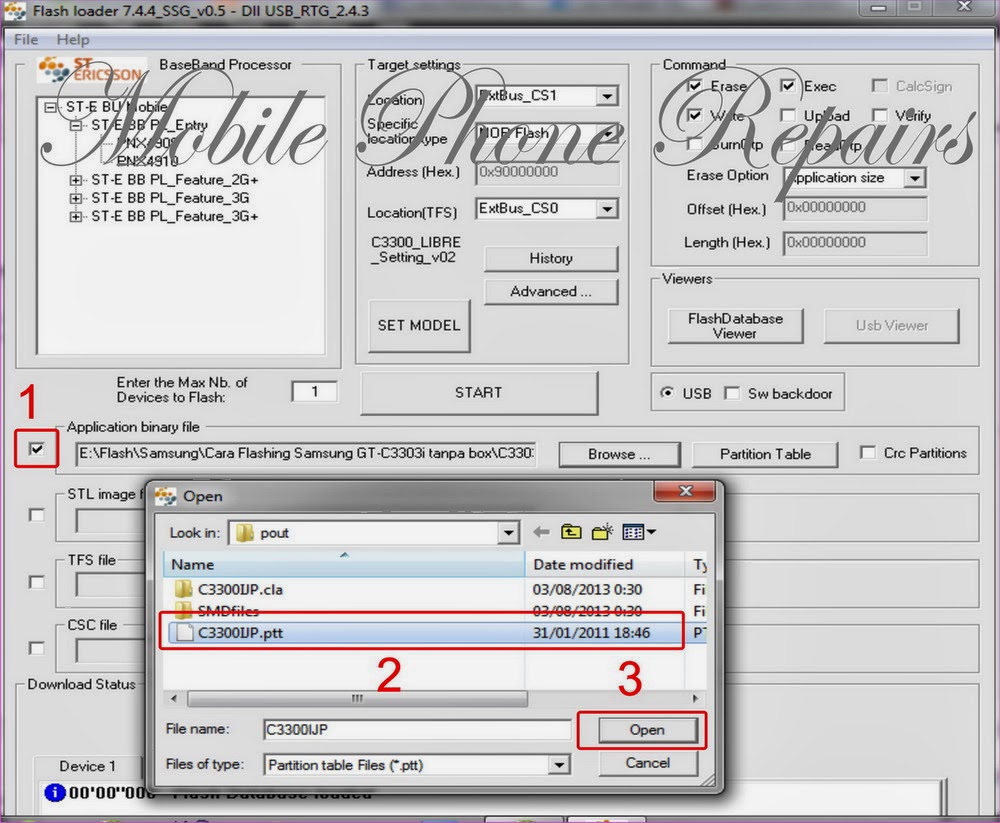This screenshot has width=1000, height=823.
Task: Expand ST-E BB PL_Feature_3G node
Action: click(76, 198)
